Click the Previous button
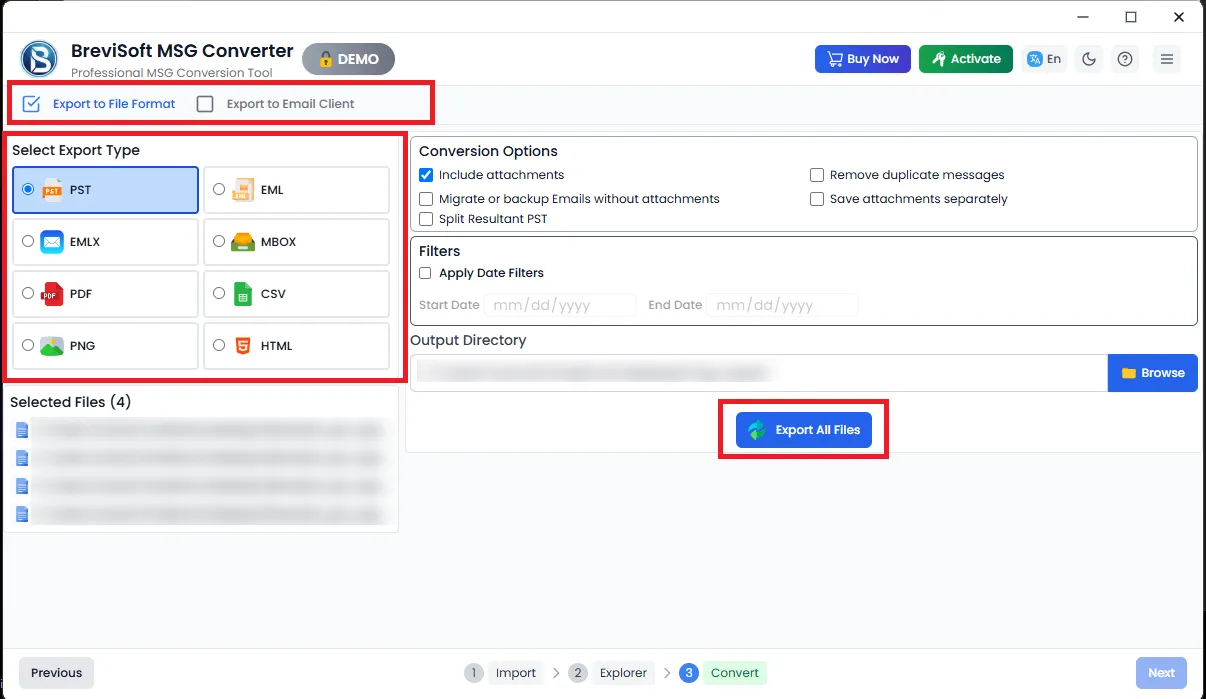 click(x=56, y=673)
